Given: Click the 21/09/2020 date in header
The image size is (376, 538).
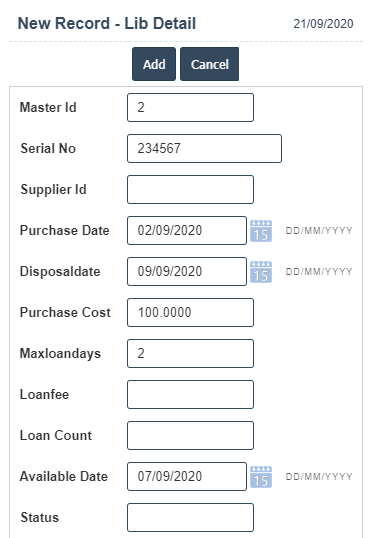Looking at the screenshot, I should click(x=324, y=24).
